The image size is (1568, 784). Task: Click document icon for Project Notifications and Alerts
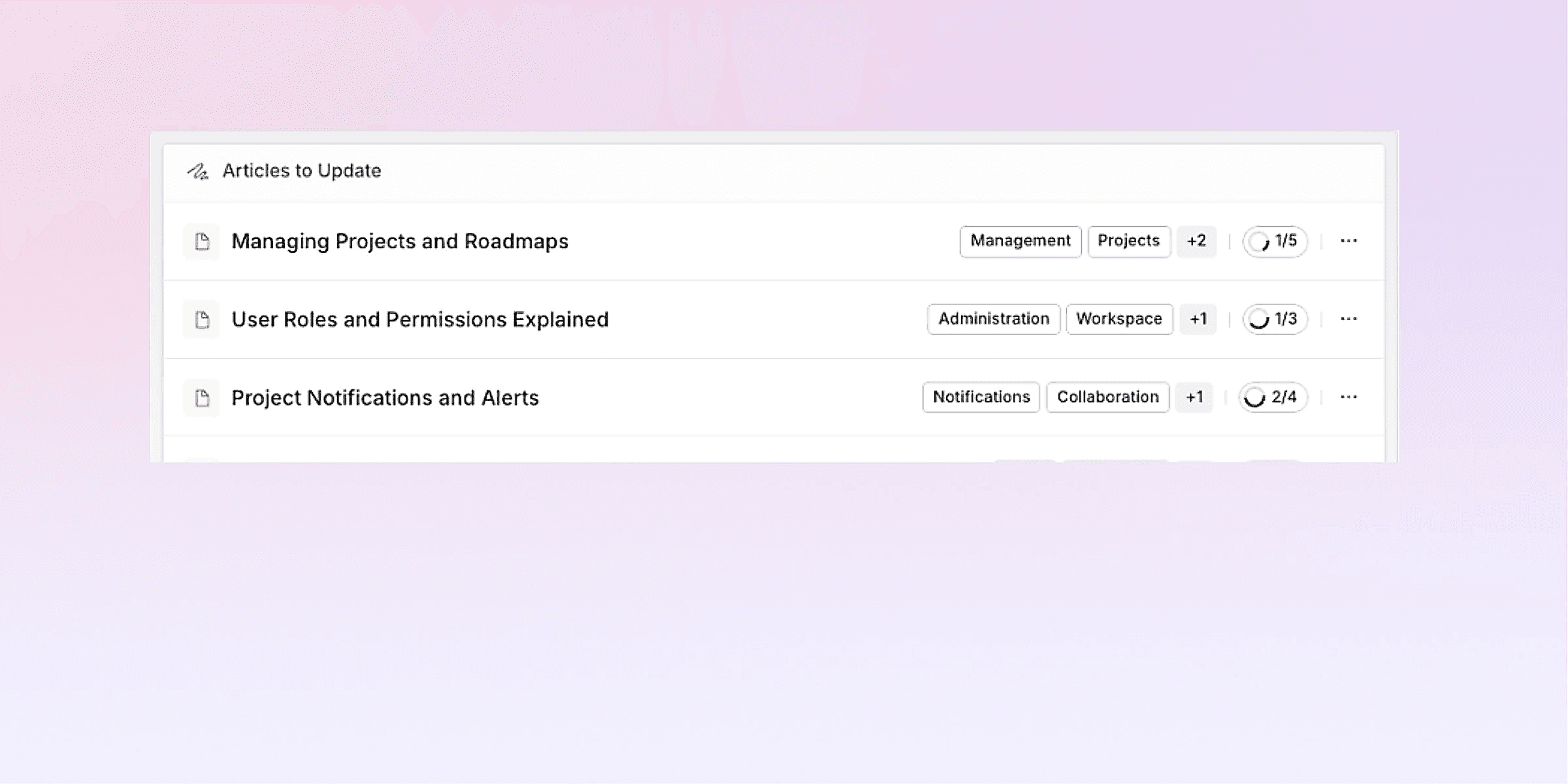pos(202,397)
